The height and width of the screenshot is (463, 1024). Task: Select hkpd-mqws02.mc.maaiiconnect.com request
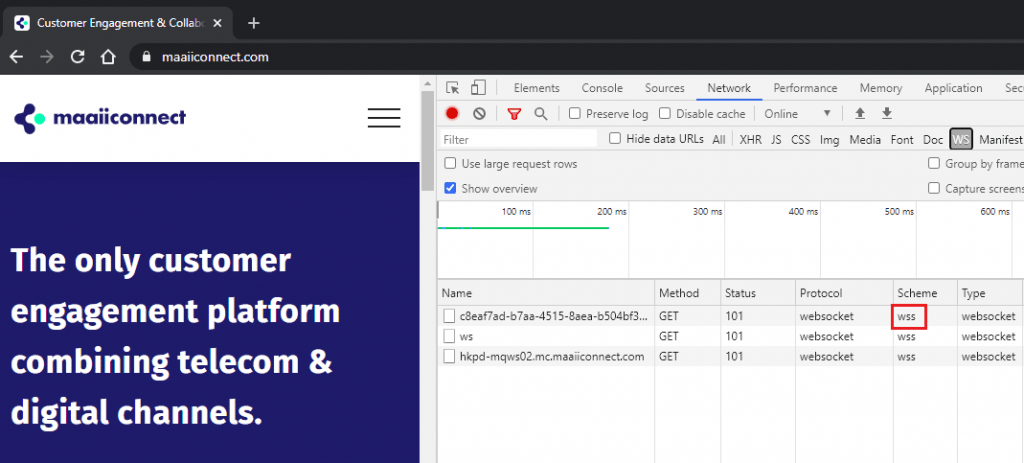pyautogui.click(x=730, y=357)
